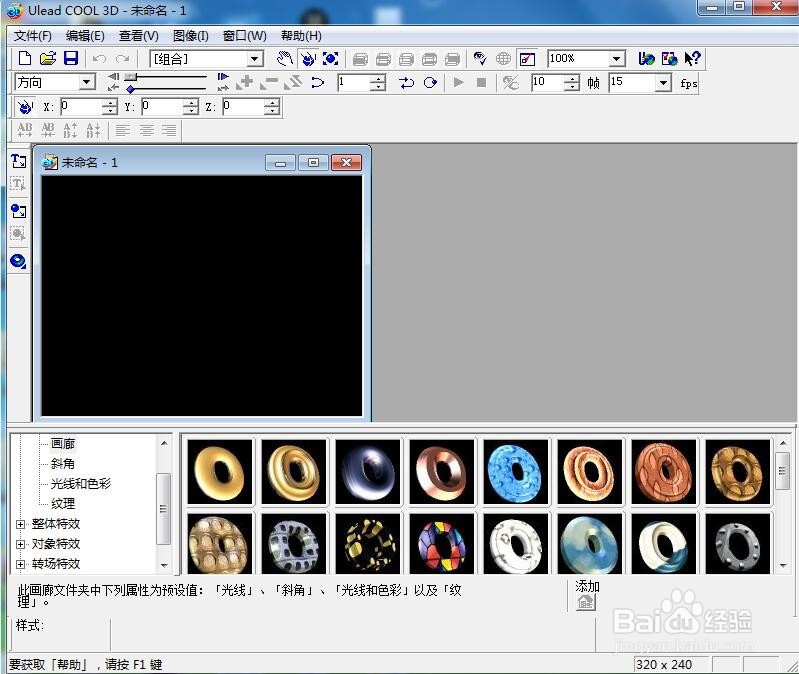
Task: Select 纹理 in the tree
Action: tap(63, 504)
